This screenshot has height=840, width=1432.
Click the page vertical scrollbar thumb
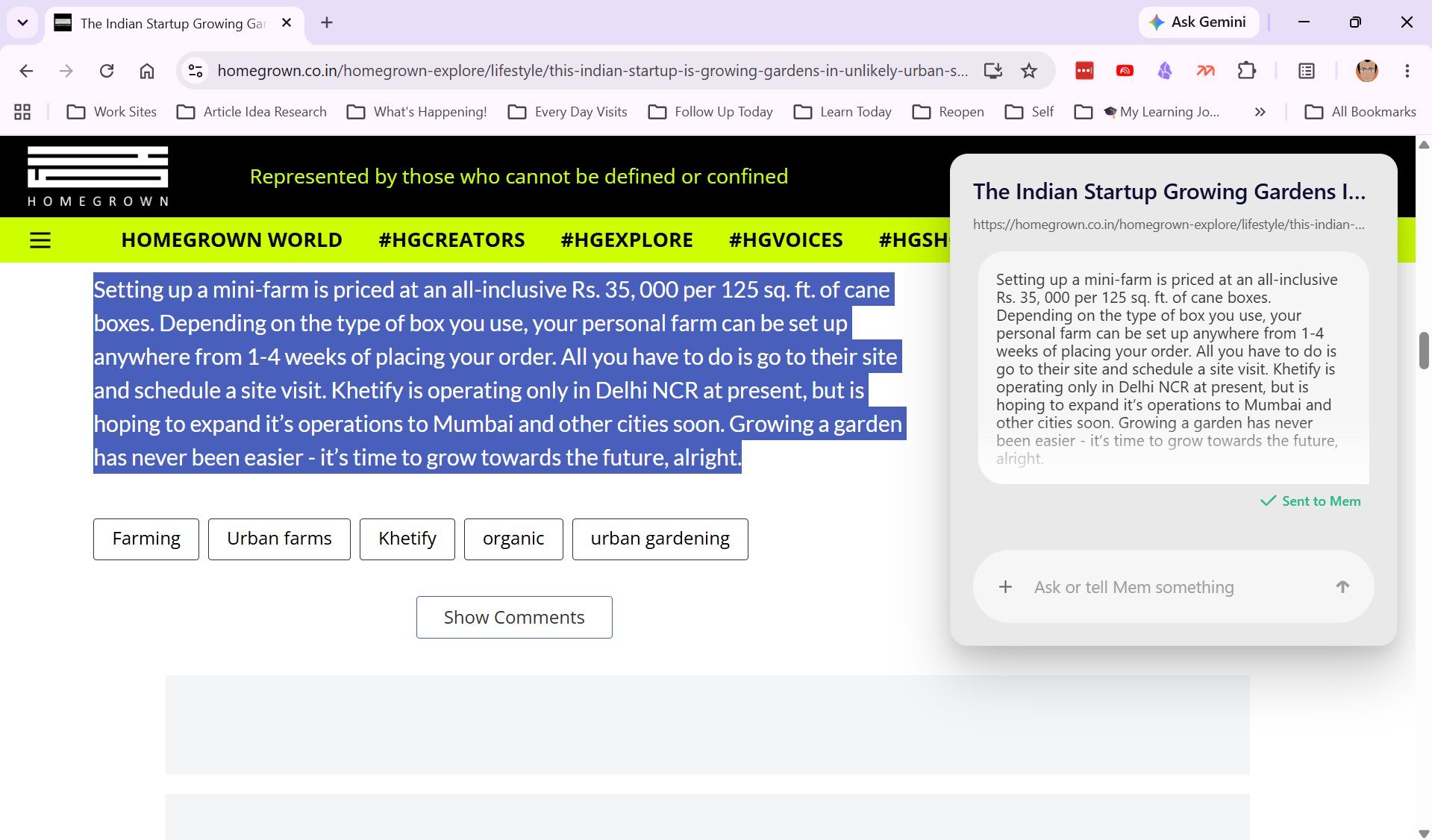(x=1424, y=351)
